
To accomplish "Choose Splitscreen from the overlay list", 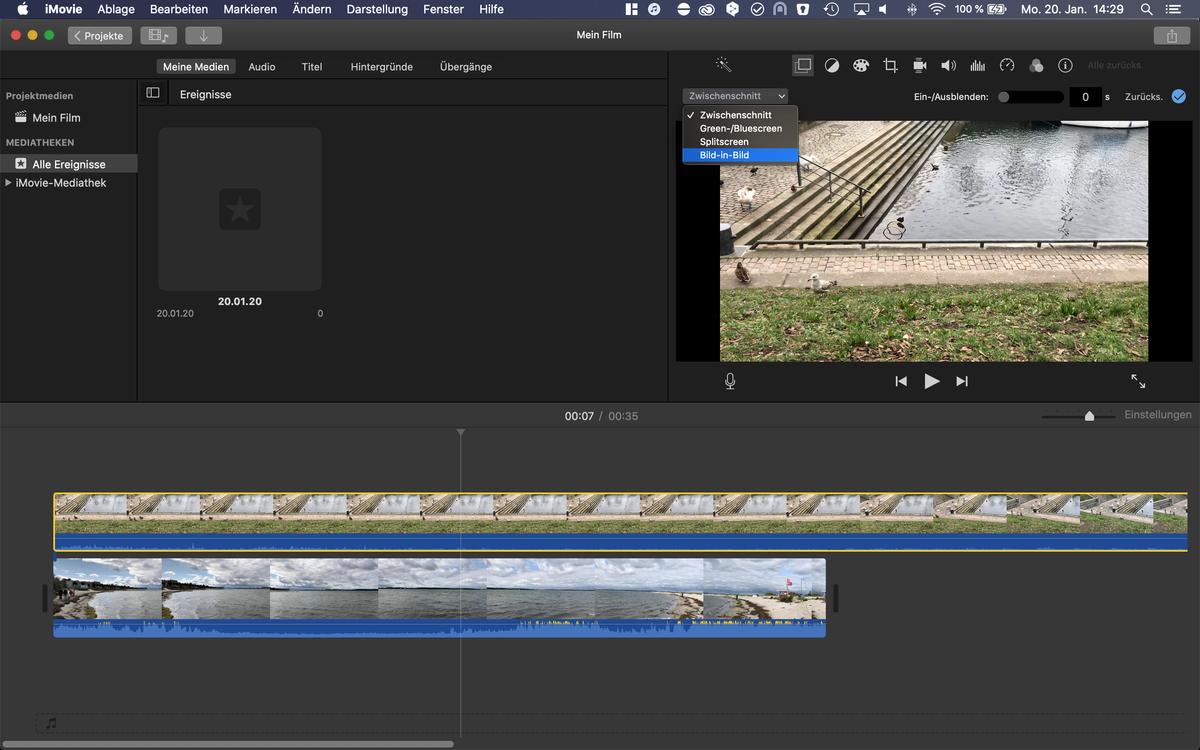I will tap(740, 142).
